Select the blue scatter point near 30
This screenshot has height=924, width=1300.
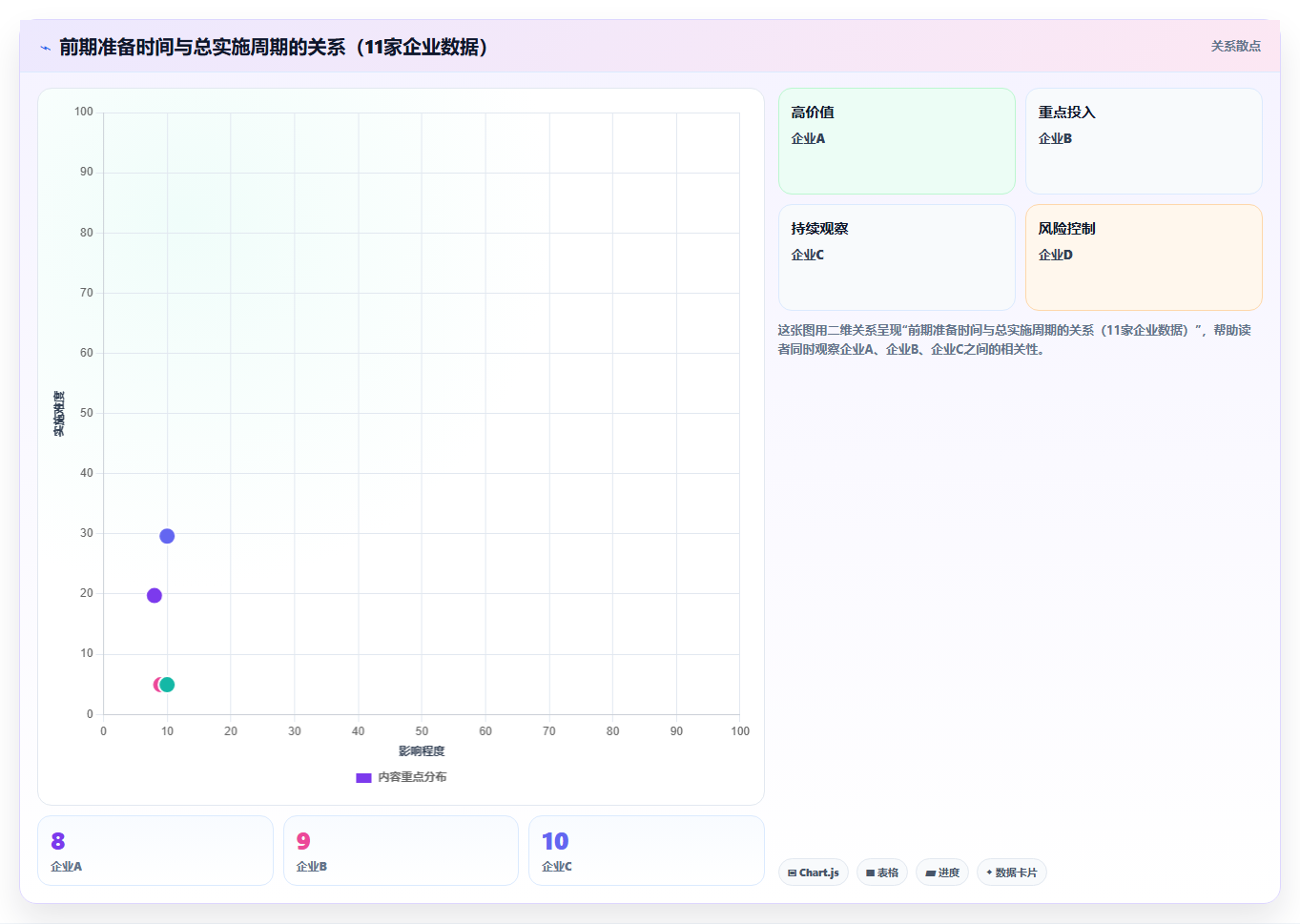pos(167,536)
